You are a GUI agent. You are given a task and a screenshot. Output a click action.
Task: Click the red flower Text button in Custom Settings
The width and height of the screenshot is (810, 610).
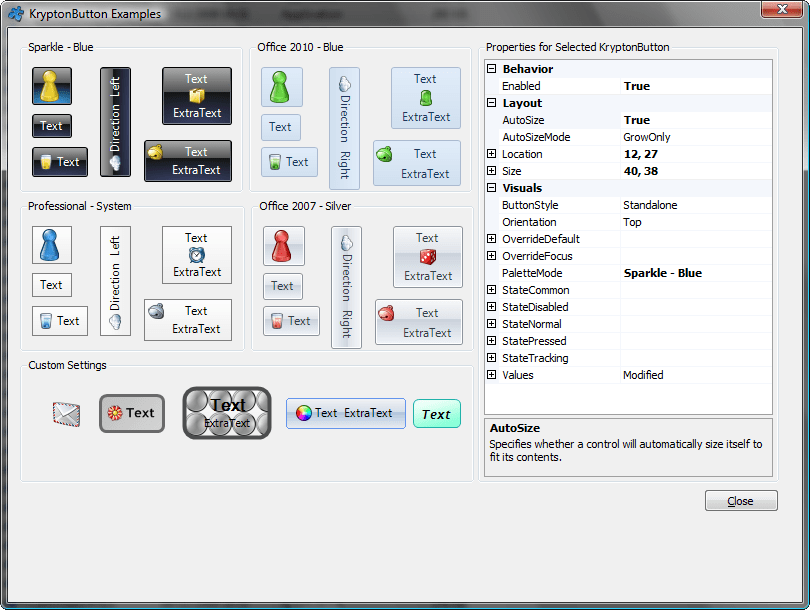131,412
